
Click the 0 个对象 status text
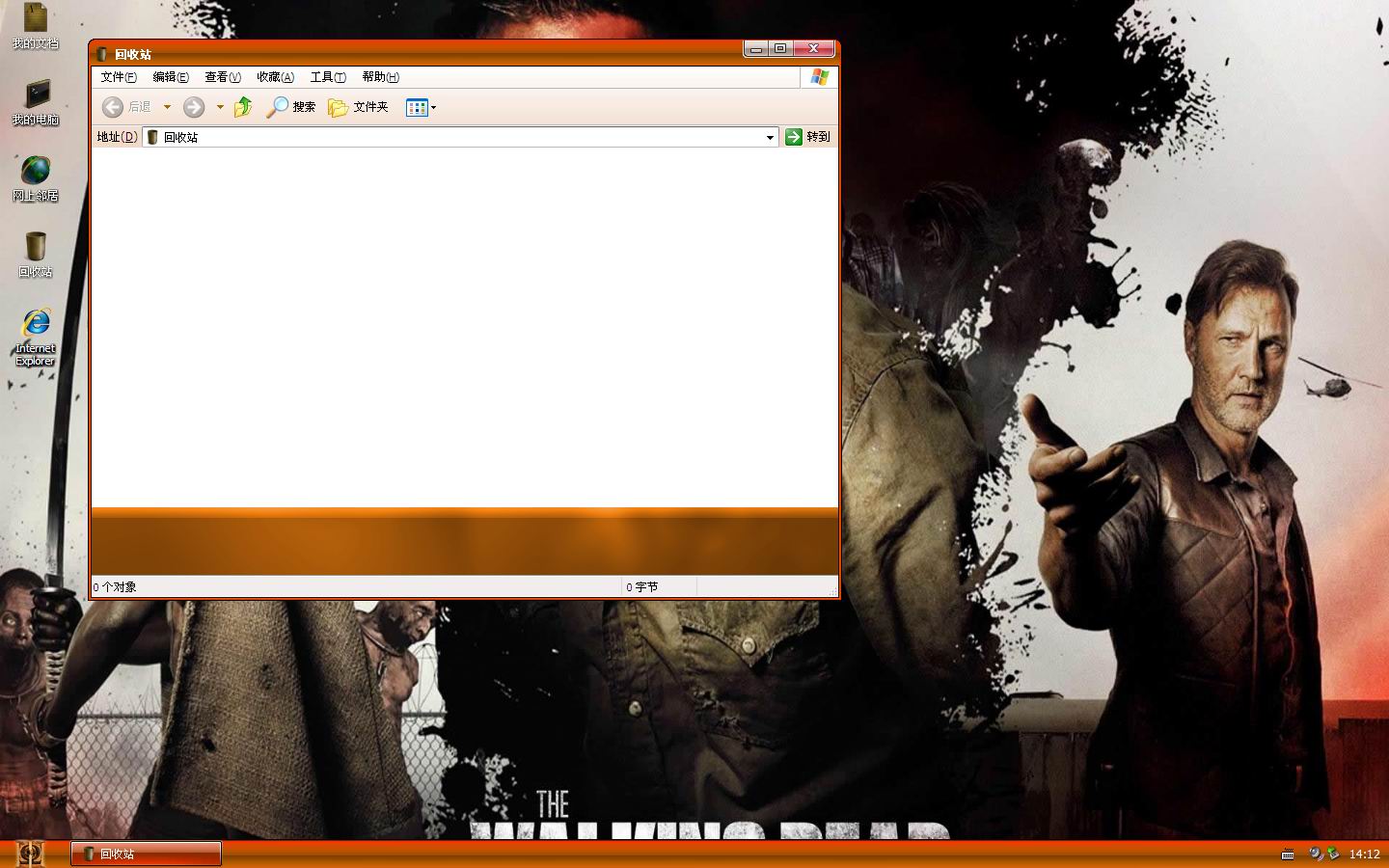115,586
